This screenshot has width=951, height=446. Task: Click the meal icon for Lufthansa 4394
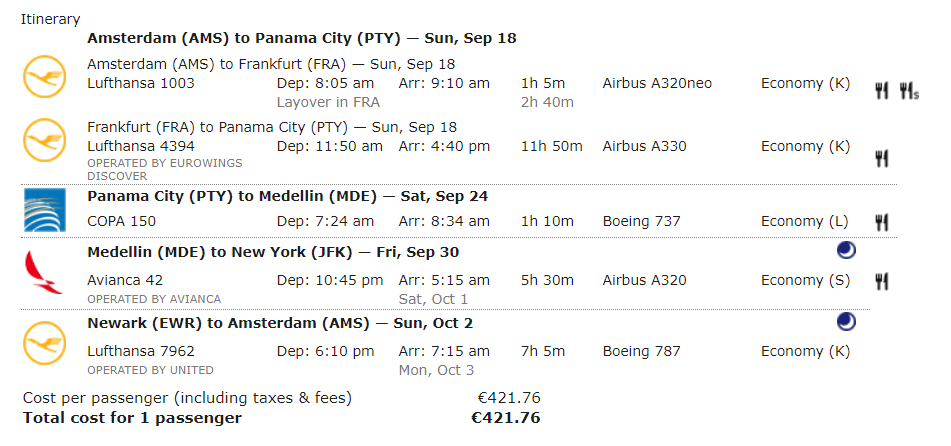coord(882,159)
